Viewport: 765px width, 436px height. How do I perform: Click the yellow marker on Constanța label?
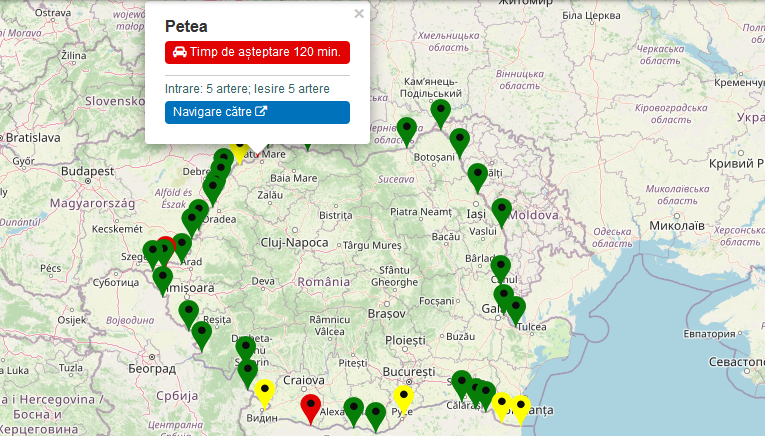(520, 407)
